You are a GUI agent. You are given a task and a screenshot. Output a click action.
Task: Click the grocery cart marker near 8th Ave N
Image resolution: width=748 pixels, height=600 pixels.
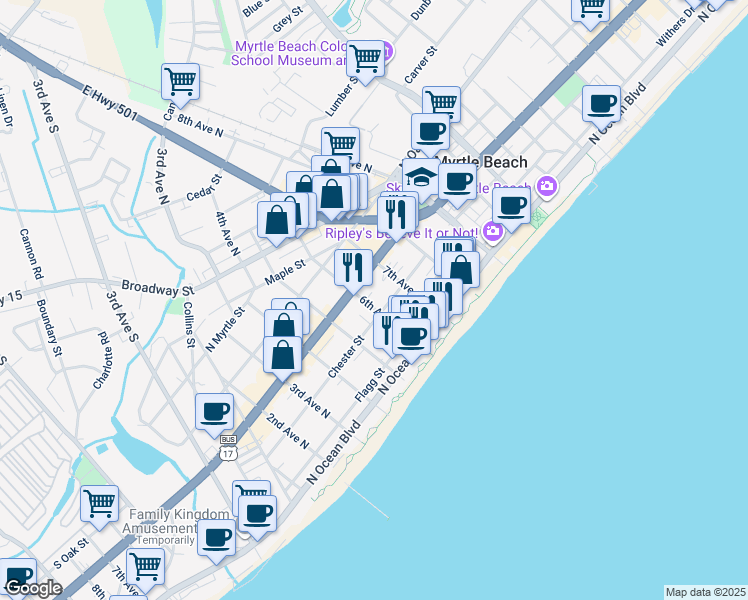(180, 80)
